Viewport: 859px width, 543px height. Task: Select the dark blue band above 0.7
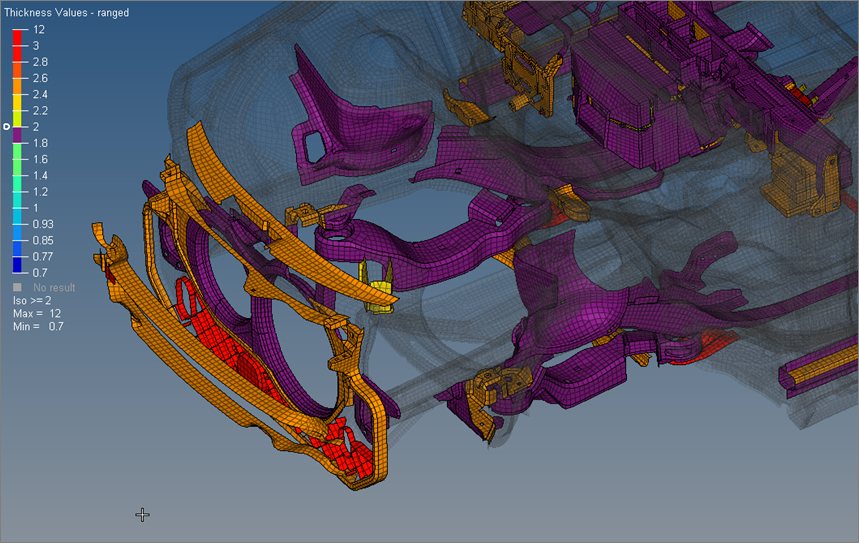coord(18,264)
